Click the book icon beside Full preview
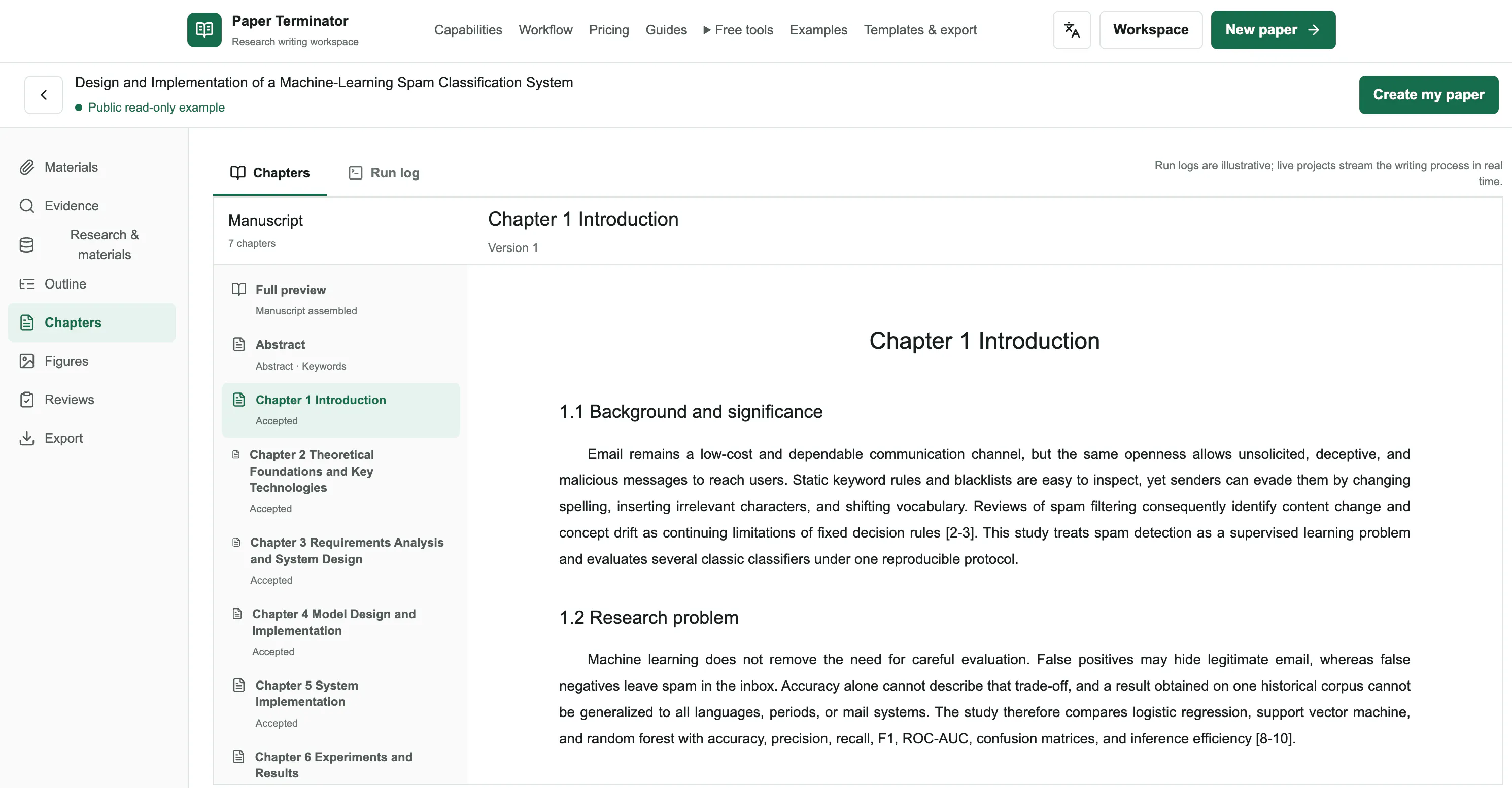Screen dimensions: 1512x788 (239, 289)
